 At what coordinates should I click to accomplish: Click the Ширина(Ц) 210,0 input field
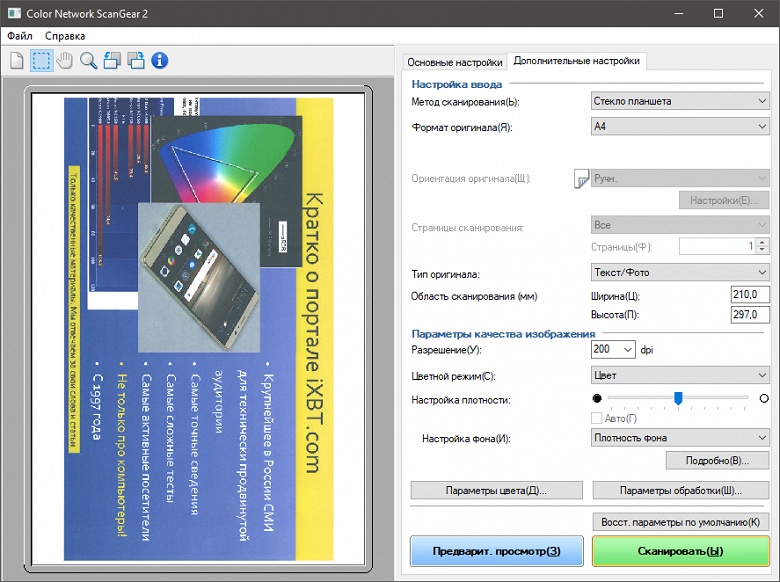pos(750,294)
